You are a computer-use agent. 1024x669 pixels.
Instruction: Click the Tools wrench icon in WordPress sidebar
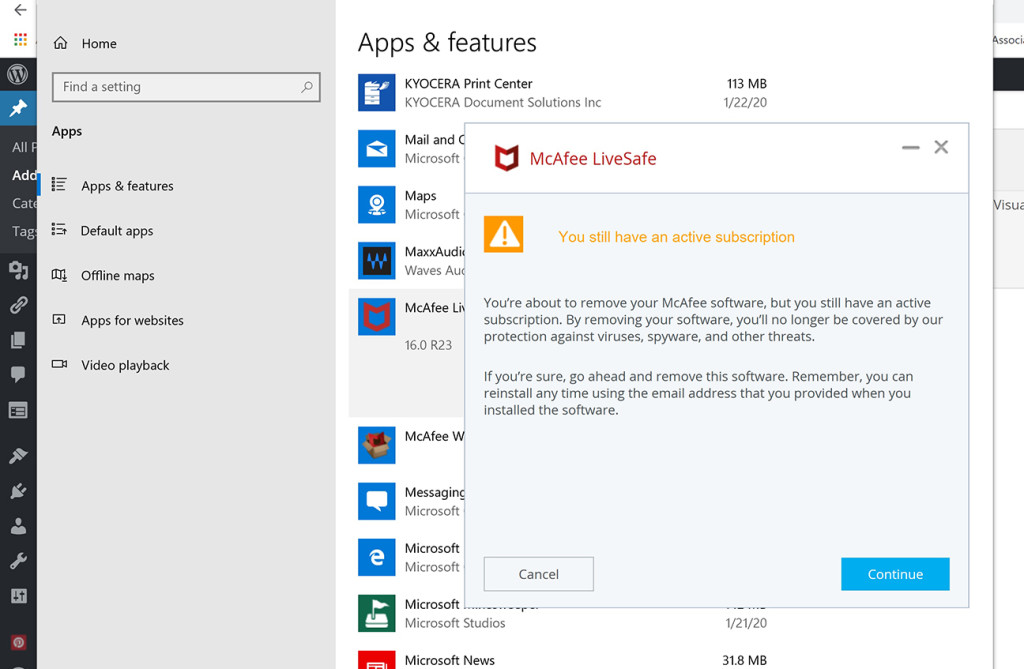pyautogui.click(x=18, y=561)
